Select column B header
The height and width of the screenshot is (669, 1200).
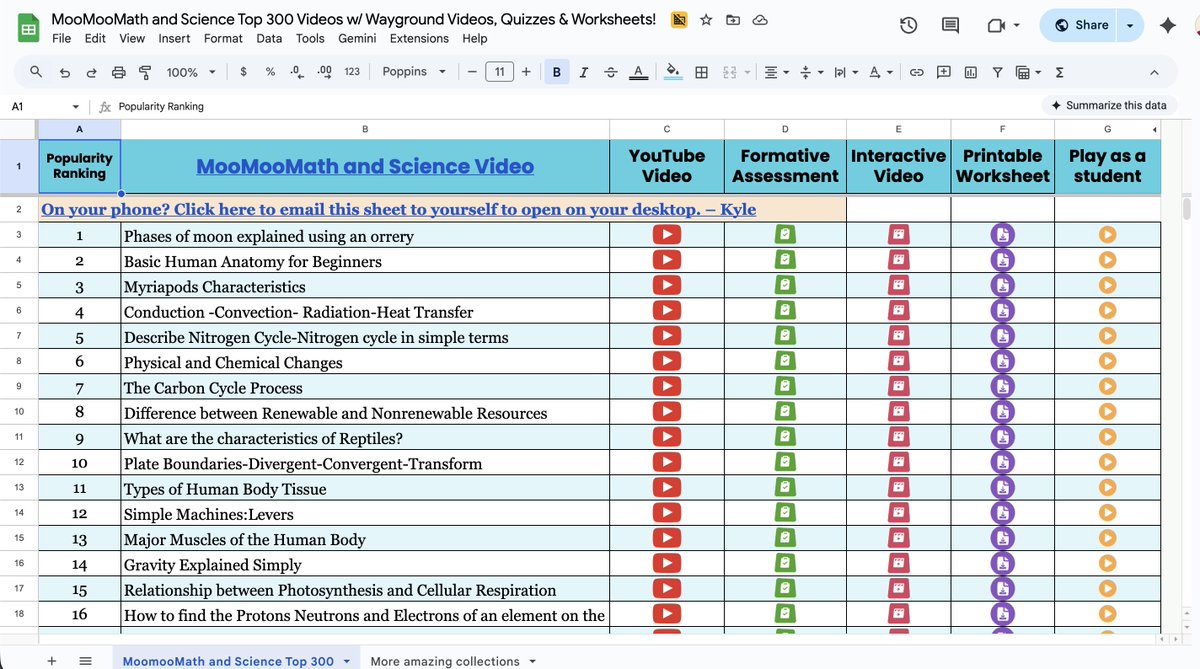365,129
